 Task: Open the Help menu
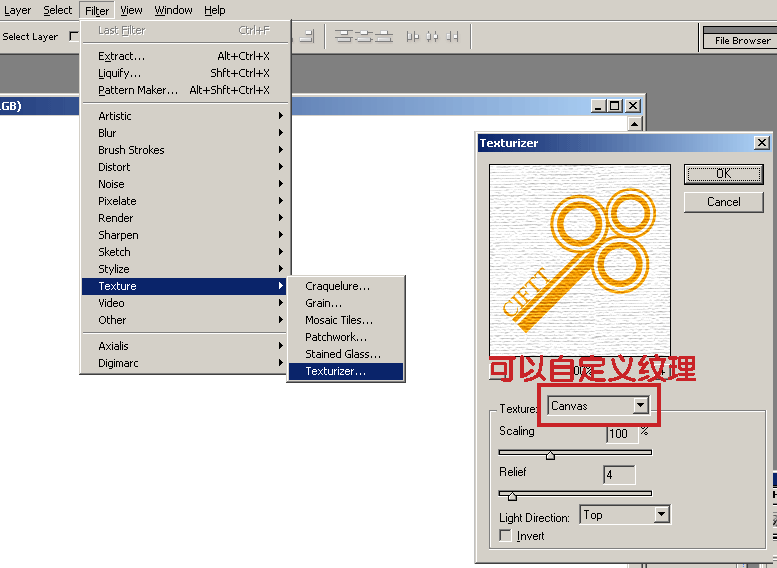(215, 10)
